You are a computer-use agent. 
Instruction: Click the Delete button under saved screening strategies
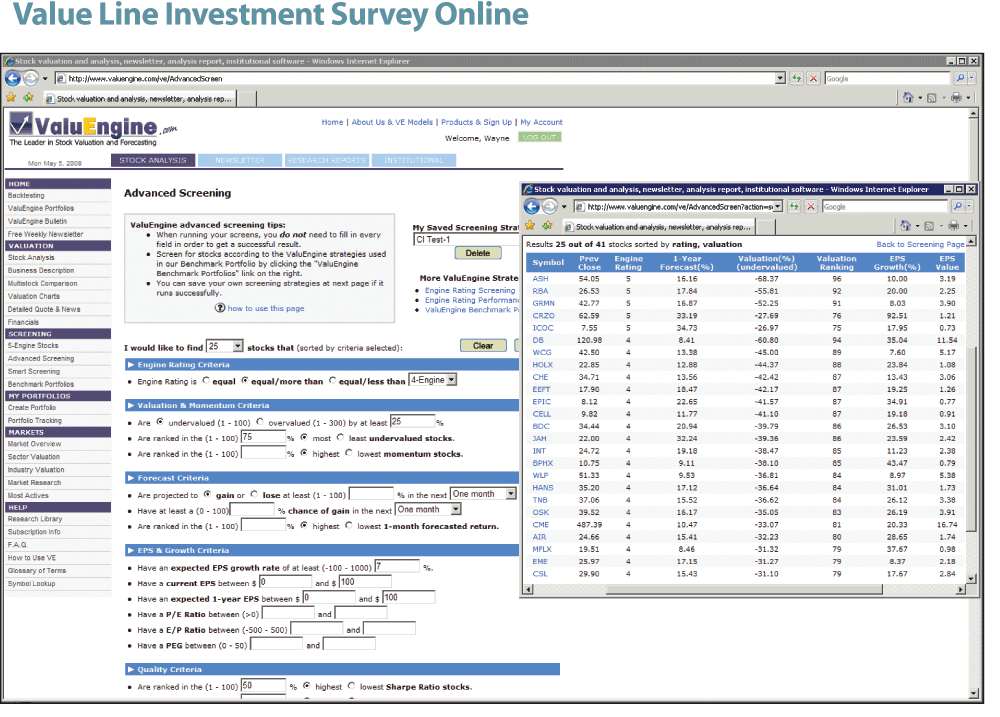tap(478, 253)
